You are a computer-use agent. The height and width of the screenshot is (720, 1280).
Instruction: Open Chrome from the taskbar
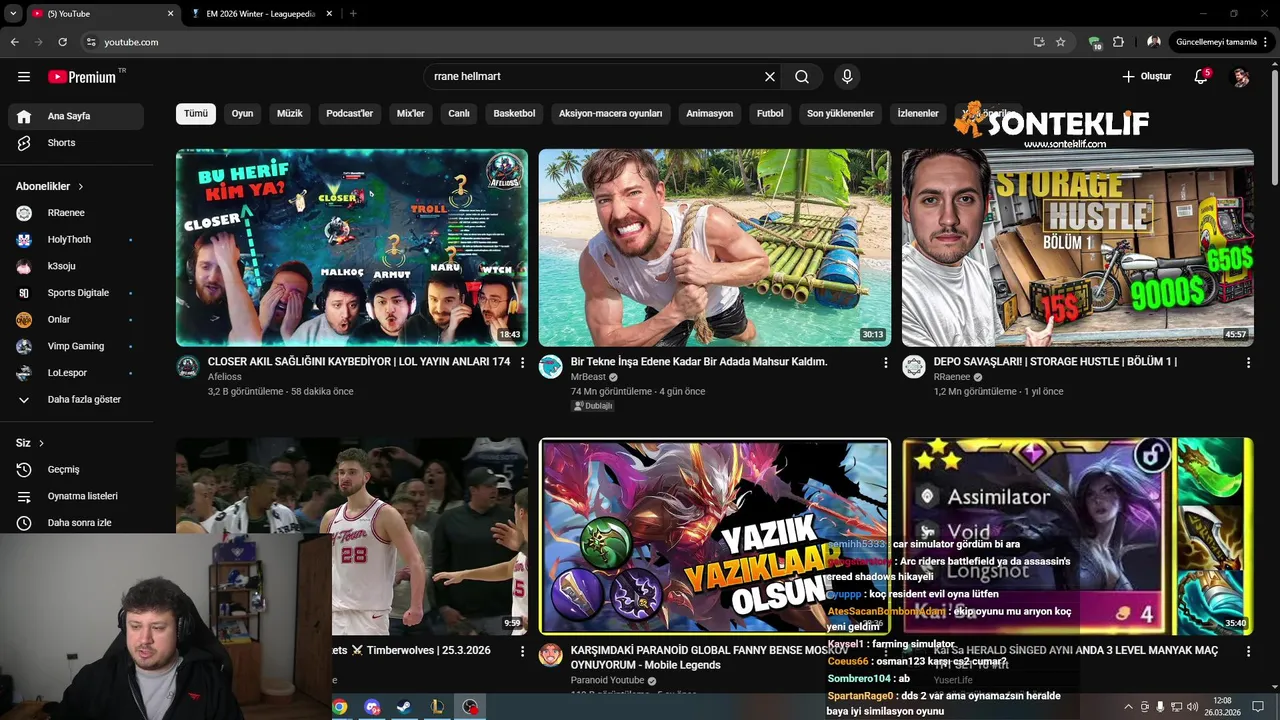pos(340,707)
